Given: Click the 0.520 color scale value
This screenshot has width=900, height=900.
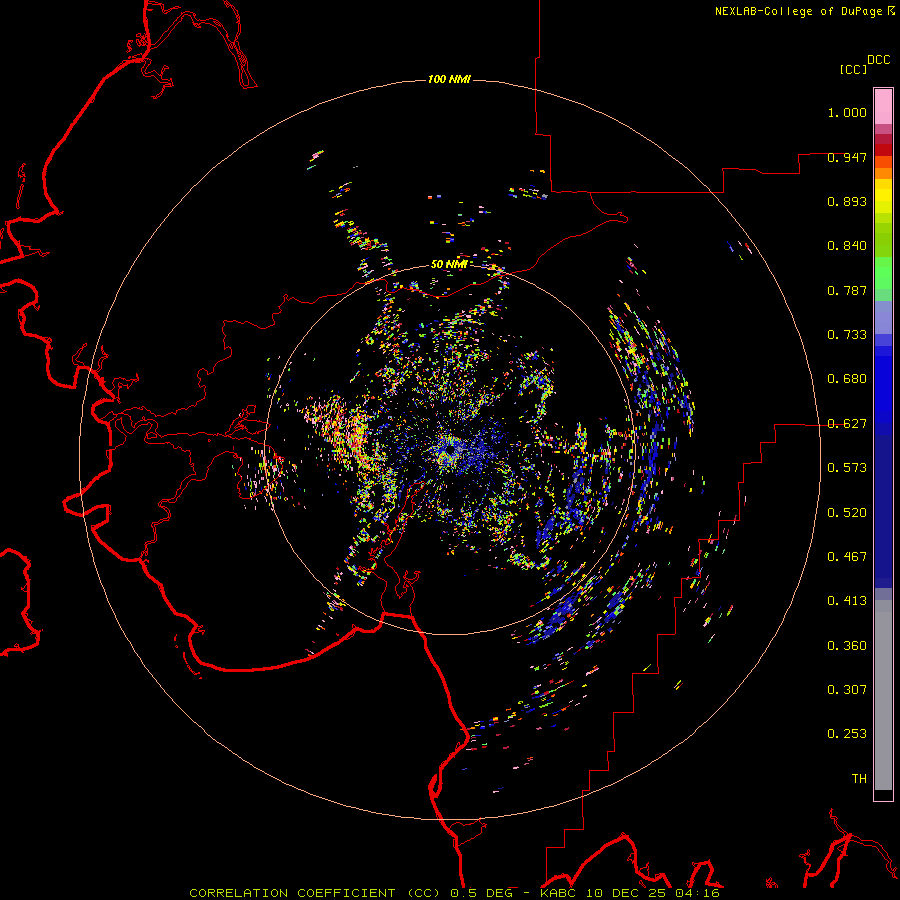Looking at the screenshot, I should point(847,513).
